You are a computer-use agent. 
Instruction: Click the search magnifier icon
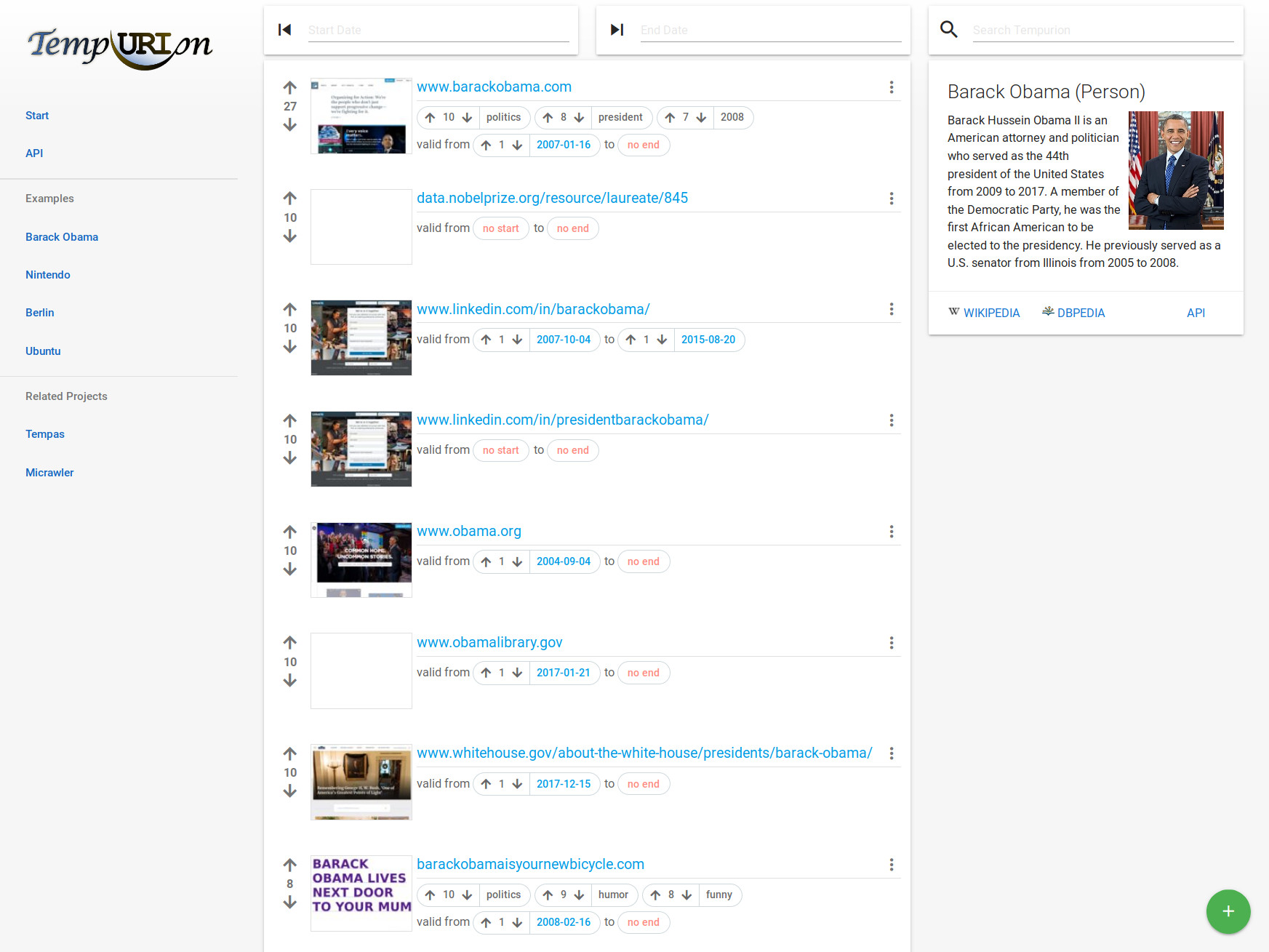[x=949, y=29]
